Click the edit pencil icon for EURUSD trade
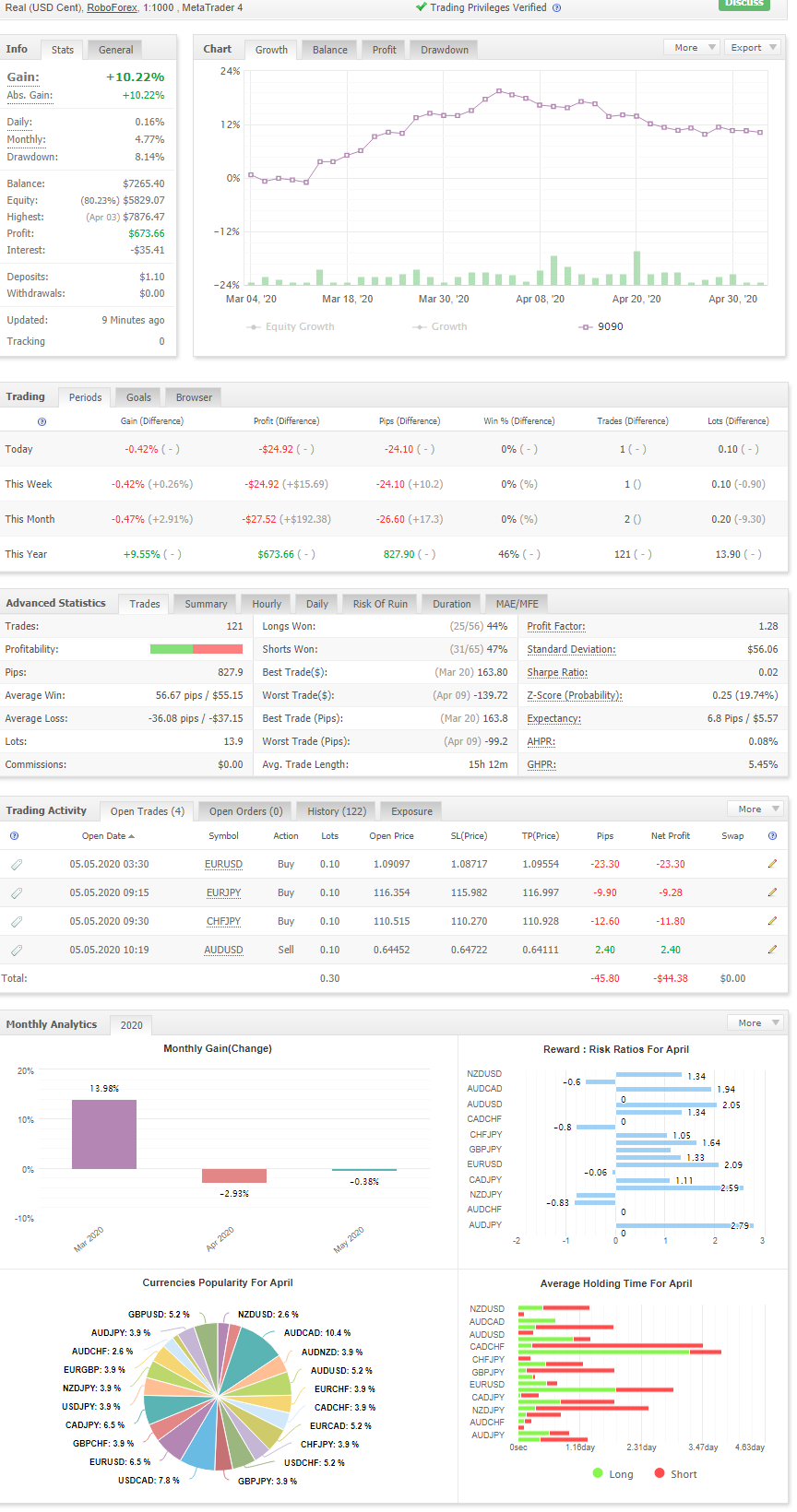797x1512 pixels. (772, 864)
